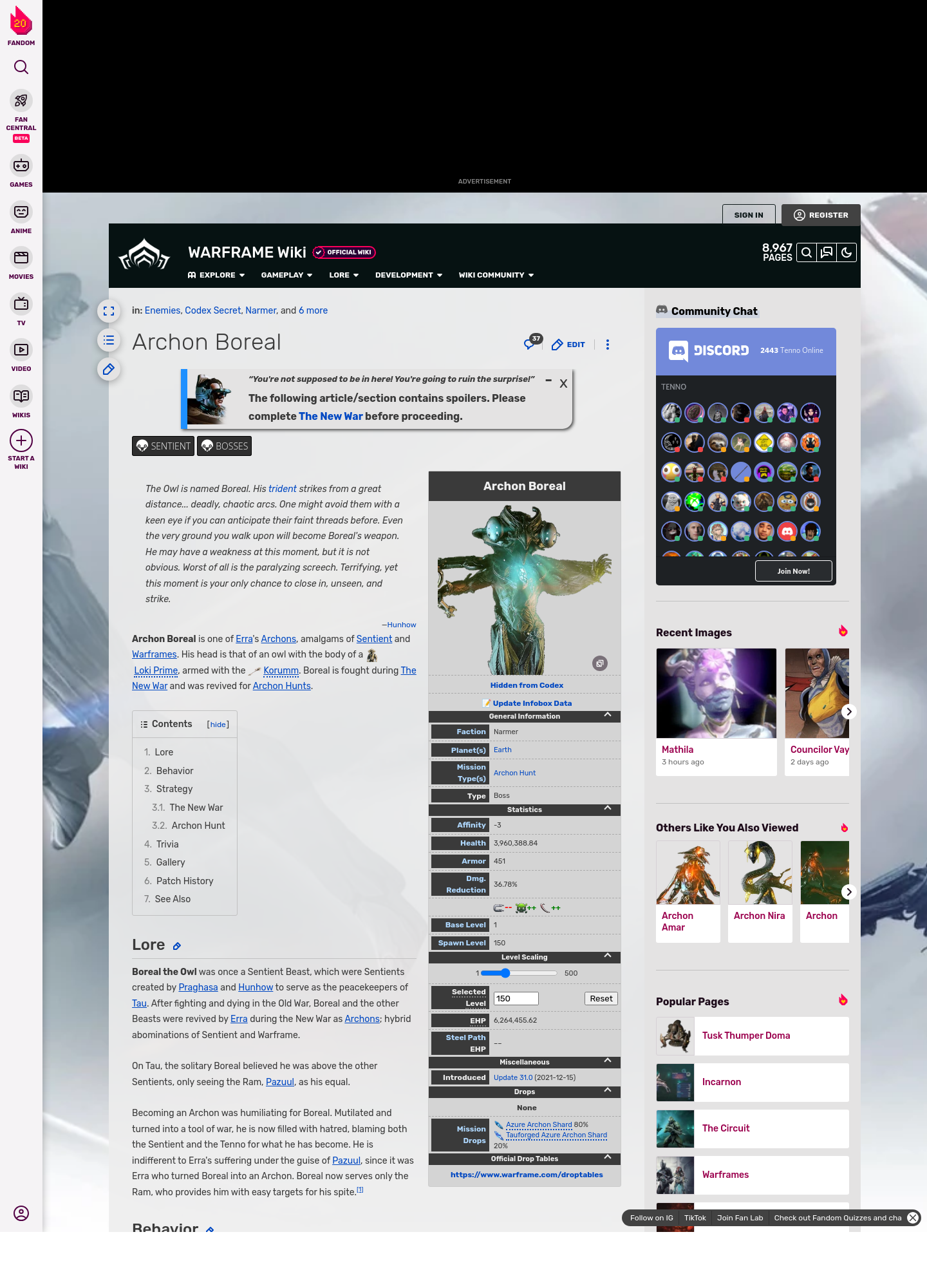
Task: Hide the Contents table
Action: pos(218,724)
